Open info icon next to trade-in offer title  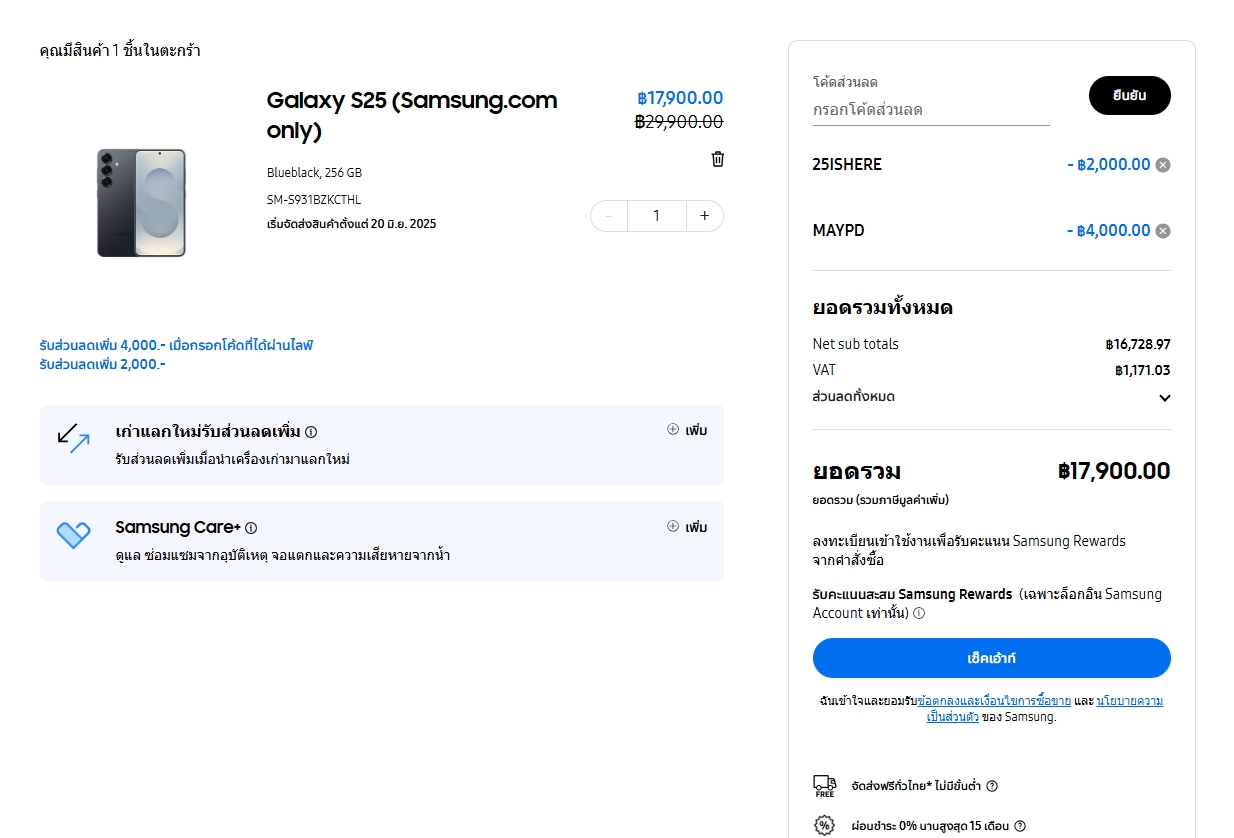coord(311,432)
